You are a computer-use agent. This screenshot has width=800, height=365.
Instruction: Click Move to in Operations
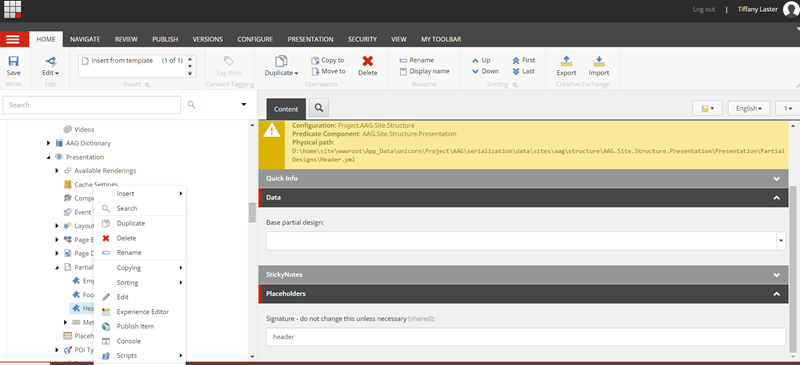click(328, 71)
